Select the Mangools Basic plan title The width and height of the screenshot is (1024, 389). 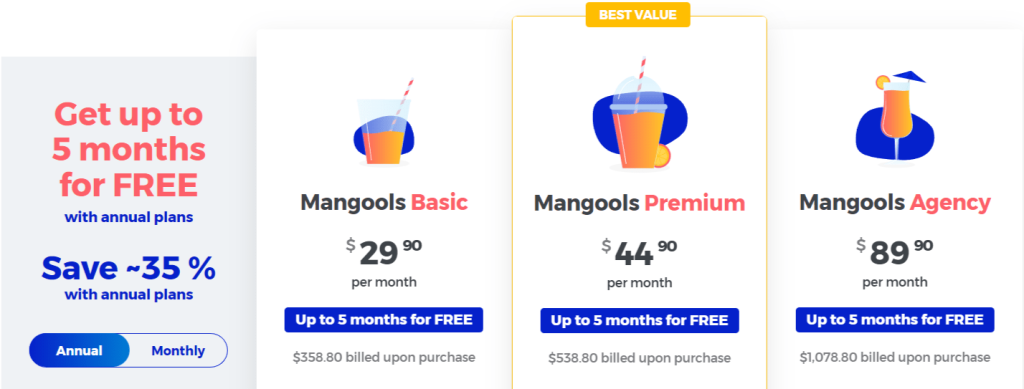tap(384, 202)
